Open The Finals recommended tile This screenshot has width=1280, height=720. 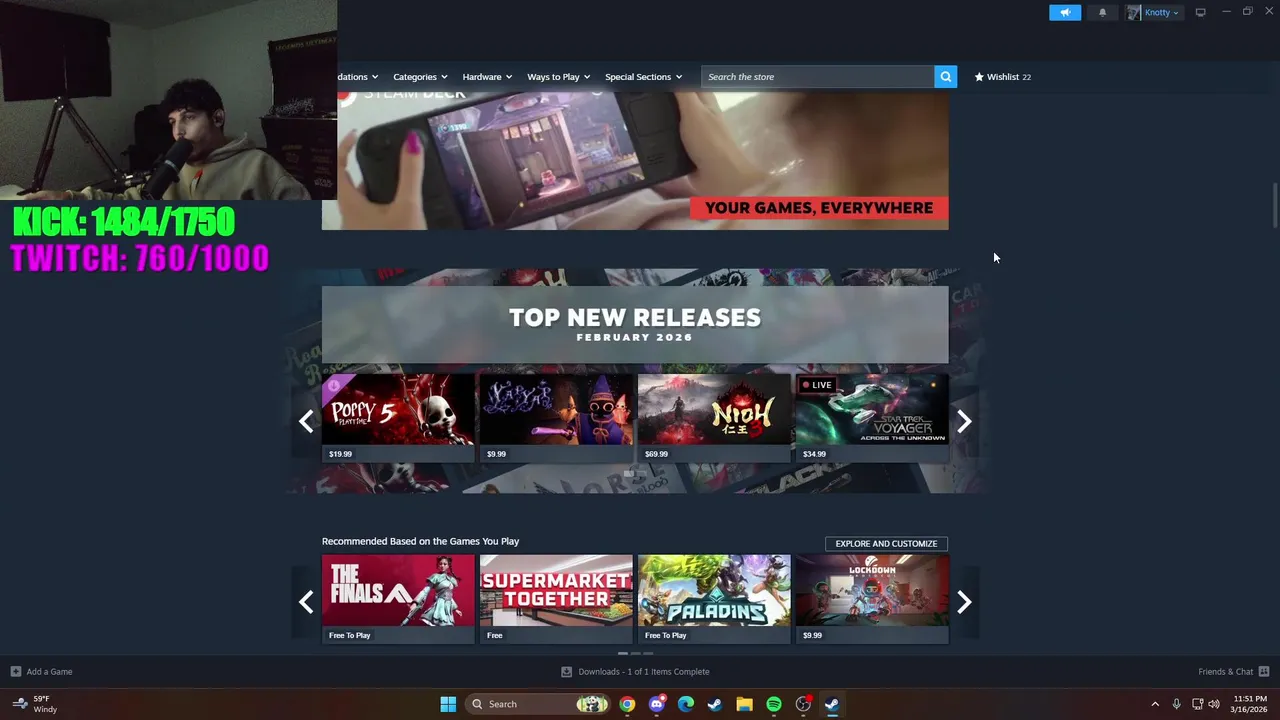[398, 599]
